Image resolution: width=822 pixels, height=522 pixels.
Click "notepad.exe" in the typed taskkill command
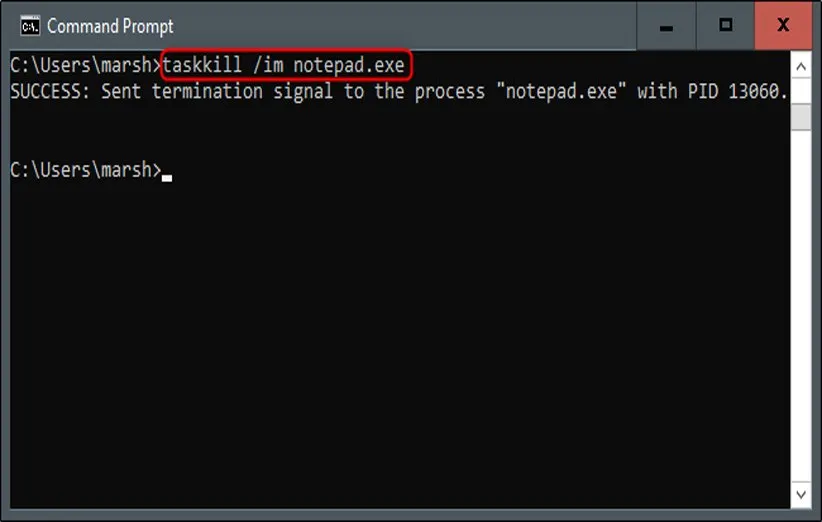tap(348, 65)
